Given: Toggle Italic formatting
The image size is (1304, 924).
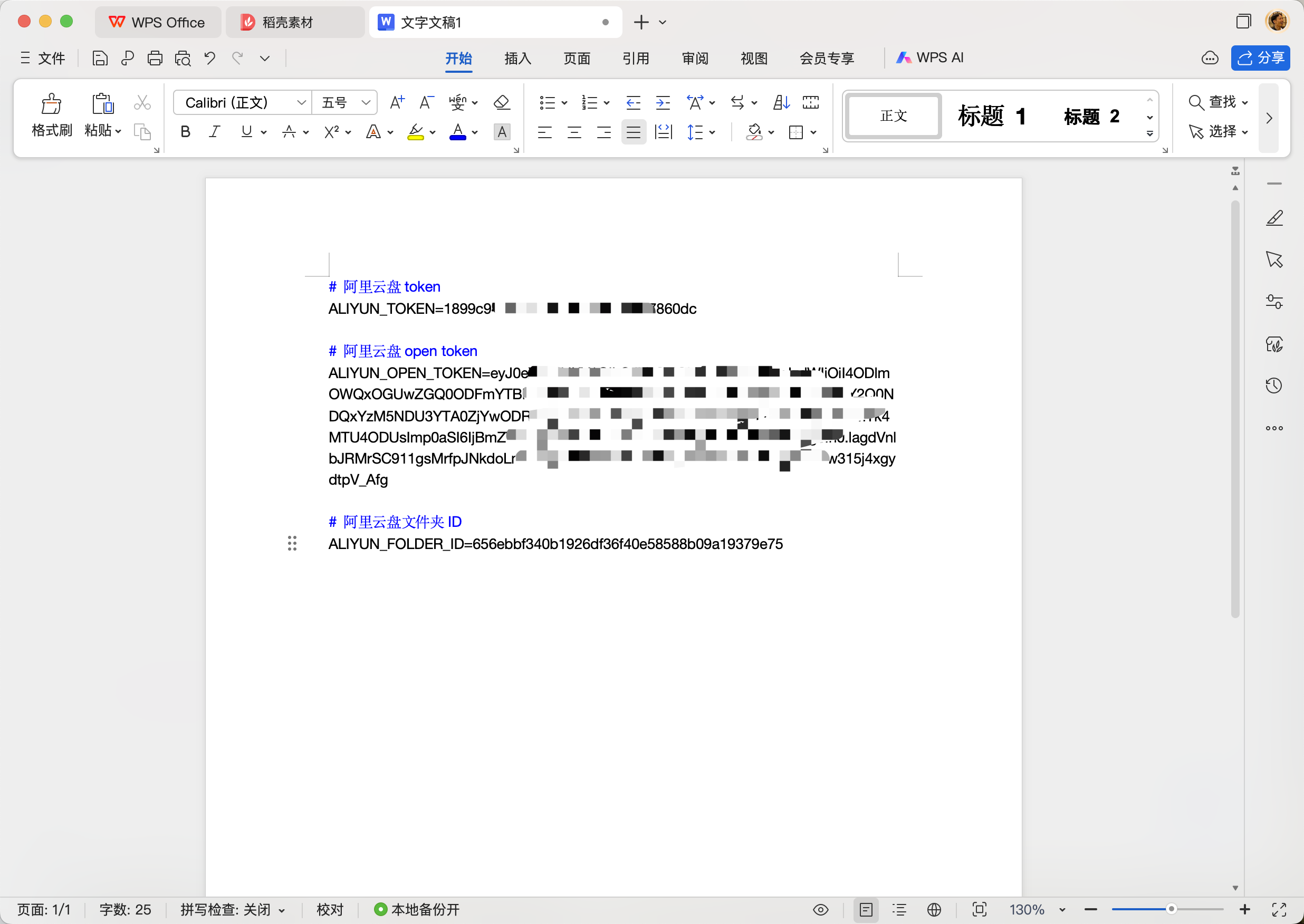Looking at the screenshot, I should pyautogui.click(x=215, y=132).
